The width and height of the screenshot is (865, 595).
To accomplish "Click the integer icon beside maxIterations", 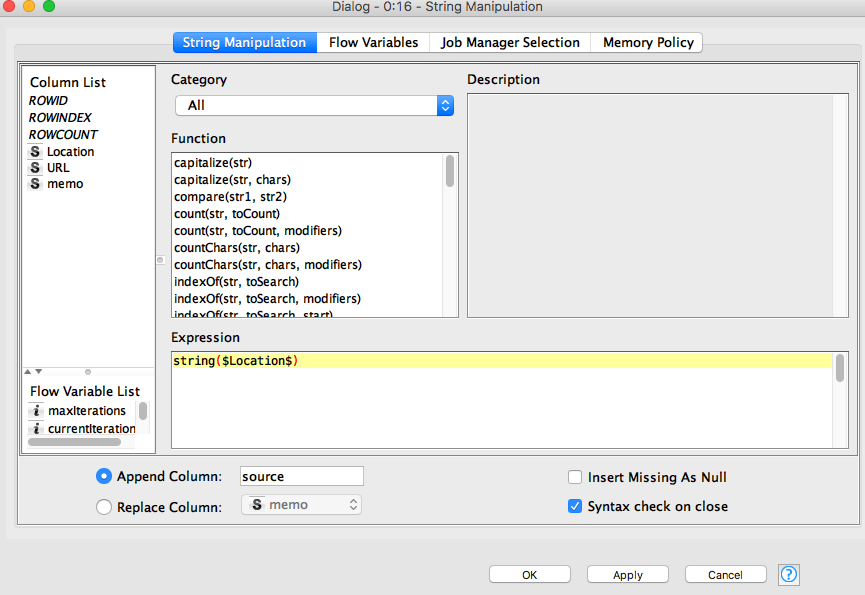I will tap(36, 411).
